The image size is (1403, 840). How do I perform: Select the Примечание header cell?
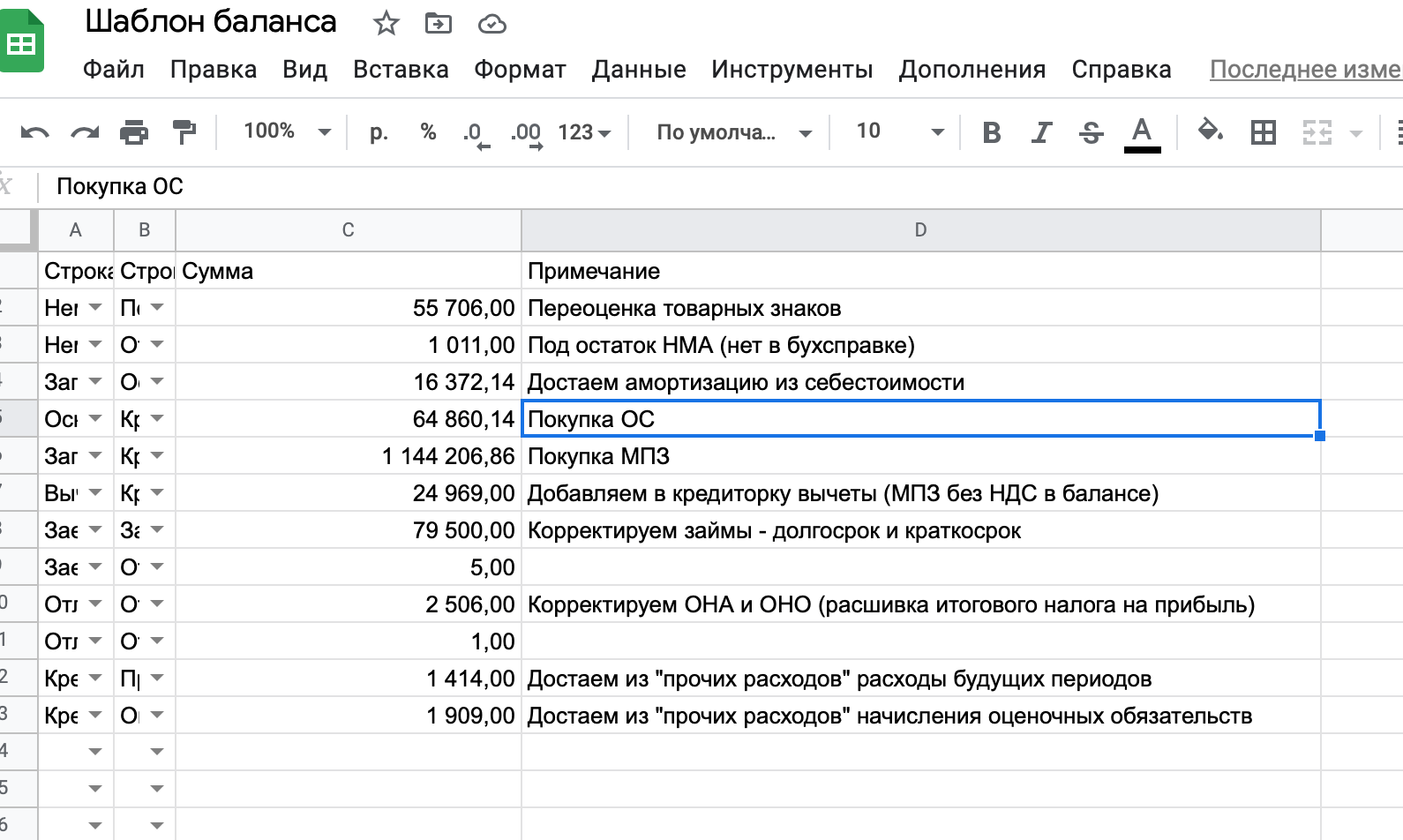click(x=921, y=271)
